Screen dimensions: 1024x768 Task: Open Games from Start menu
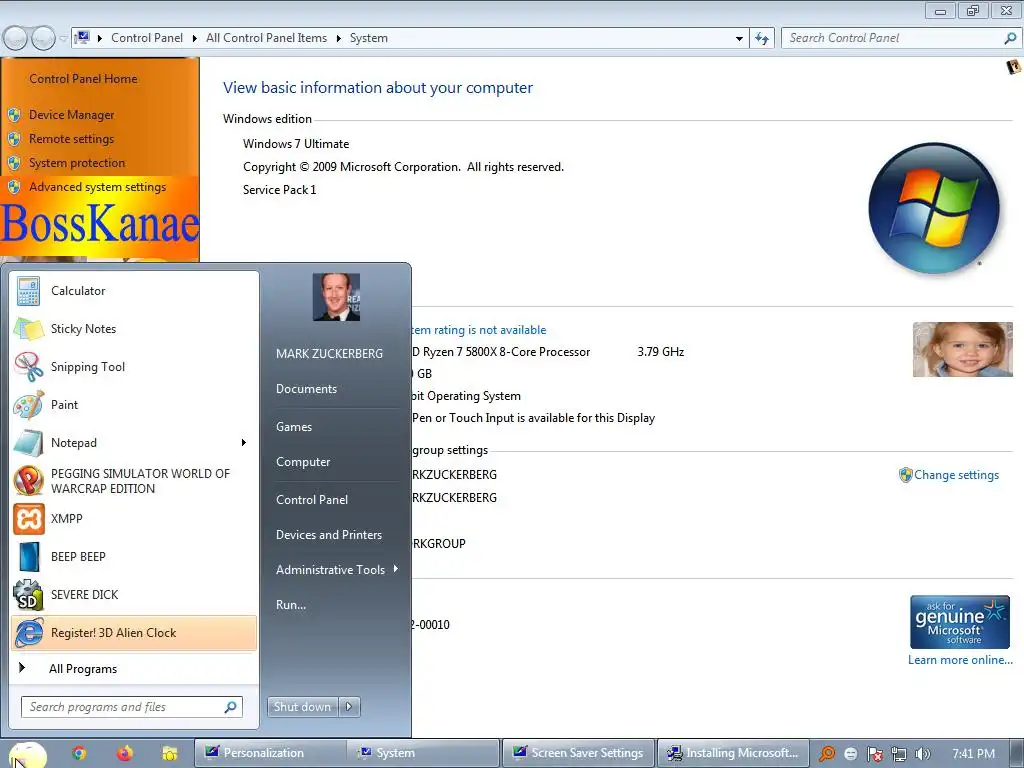(x=294, y=426)
